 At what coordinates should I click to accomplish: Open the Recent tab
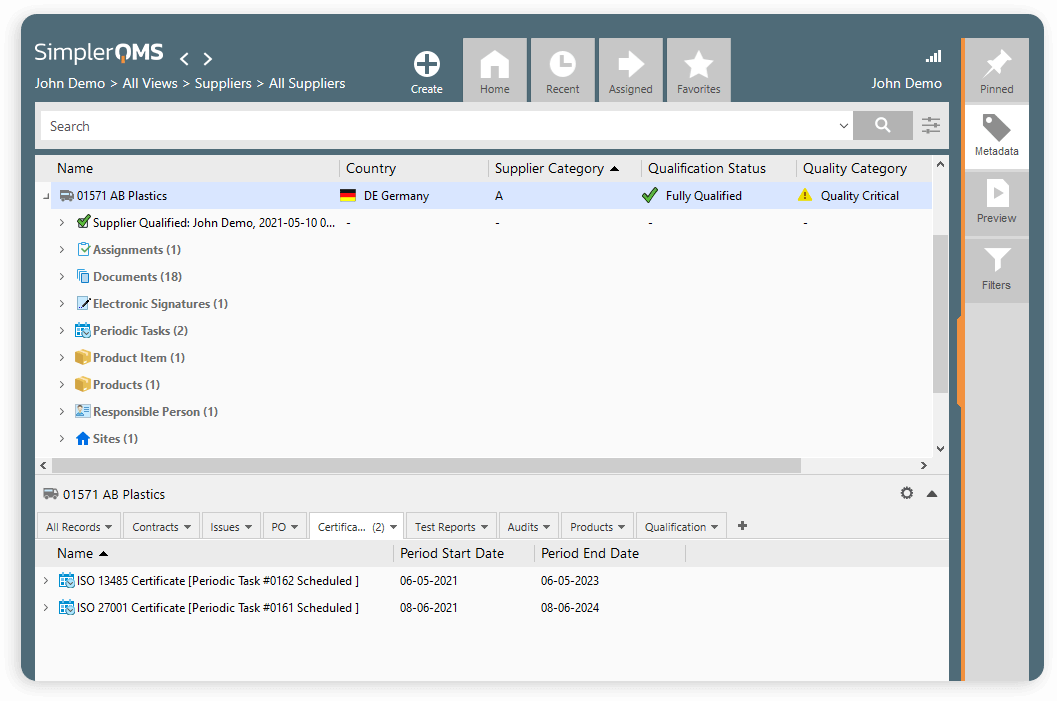(563, 70)
